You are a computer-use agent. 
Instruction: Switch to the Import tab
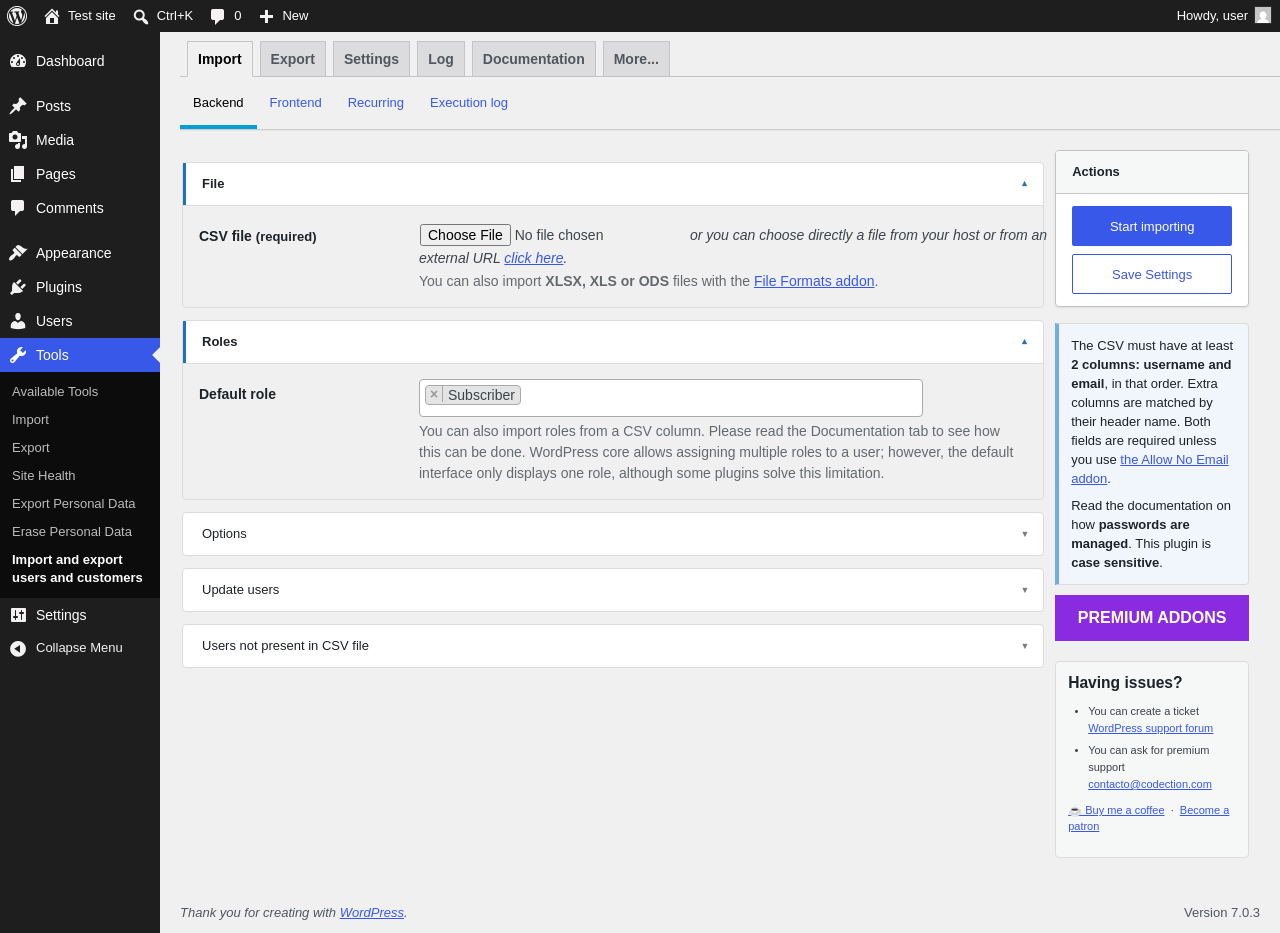pyautogui.click(x=220, y=59)
